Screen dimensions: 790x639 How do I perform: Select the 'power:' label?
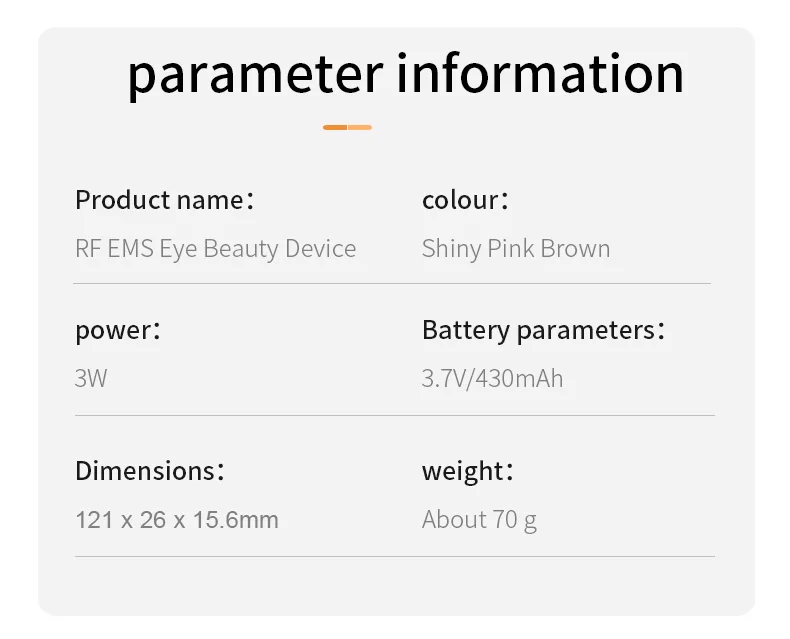tap(117, 331)
